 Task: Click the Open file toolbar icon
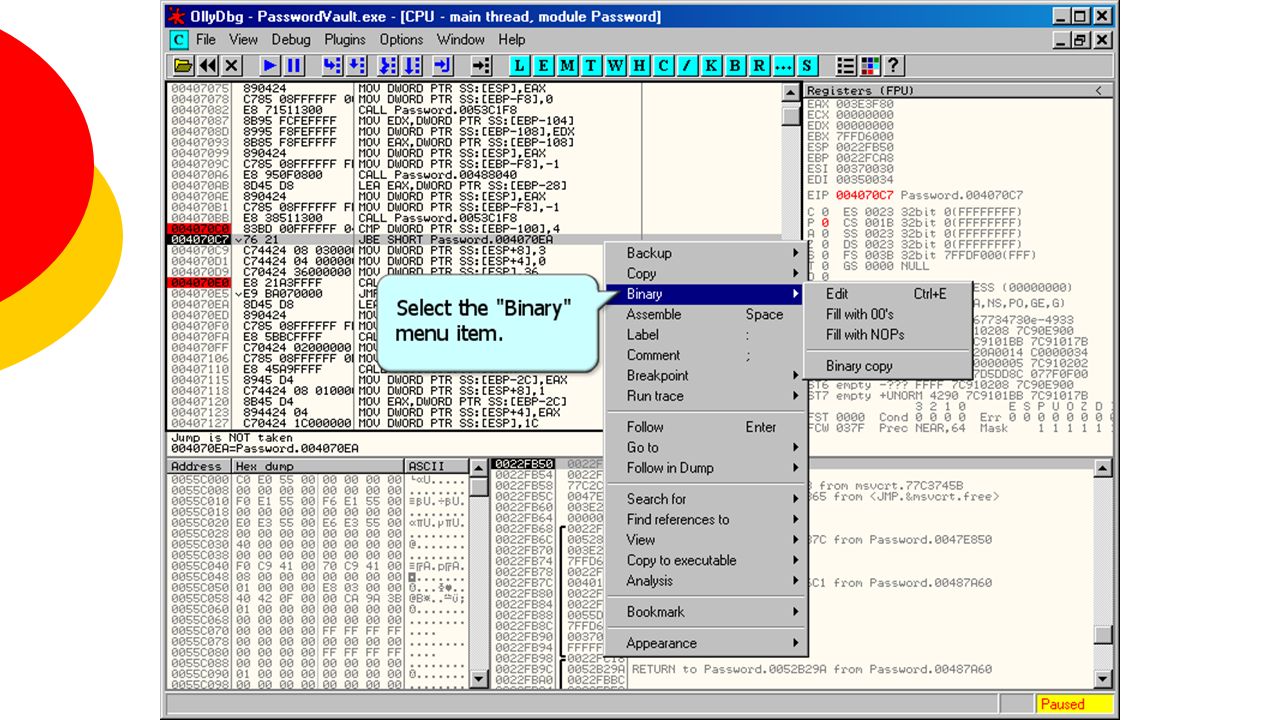183,66
